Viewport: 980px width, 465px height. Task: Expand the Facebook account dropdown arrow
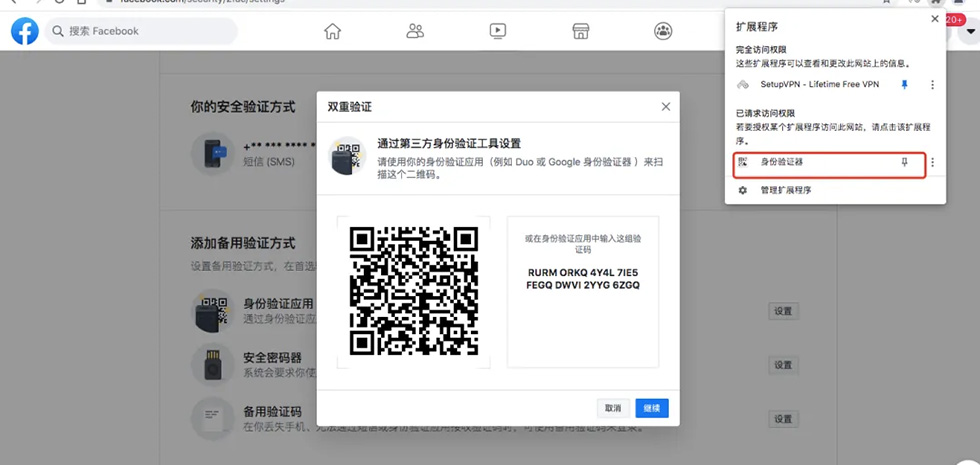click(968, 32)
